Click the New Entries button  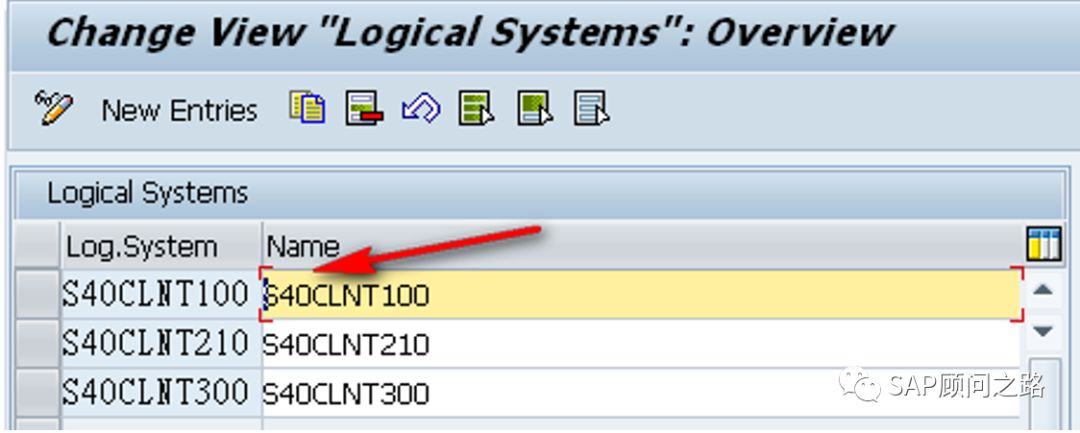coord(179,110)
